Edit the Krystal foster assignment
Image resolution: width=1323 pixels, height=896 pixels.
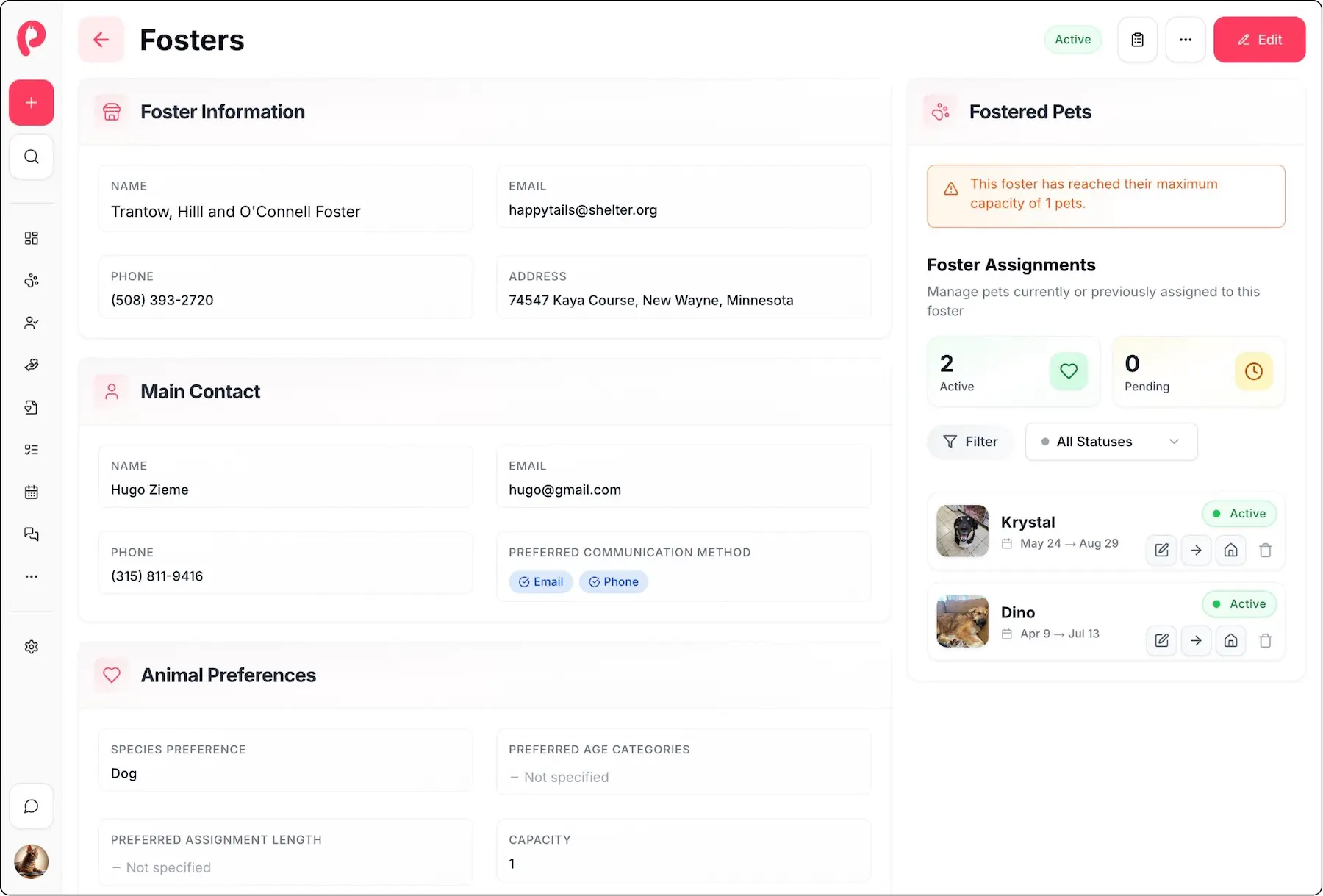coord(1161,550)
